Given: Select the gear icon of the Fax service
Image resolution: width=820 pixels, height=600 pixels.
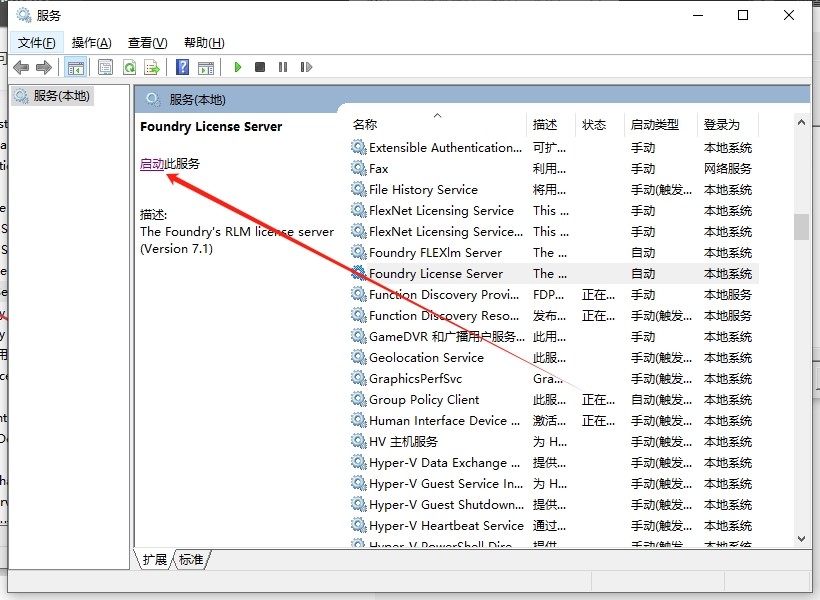Looking at the screenshot, I should pyautogui.click(x=359, y=168).
